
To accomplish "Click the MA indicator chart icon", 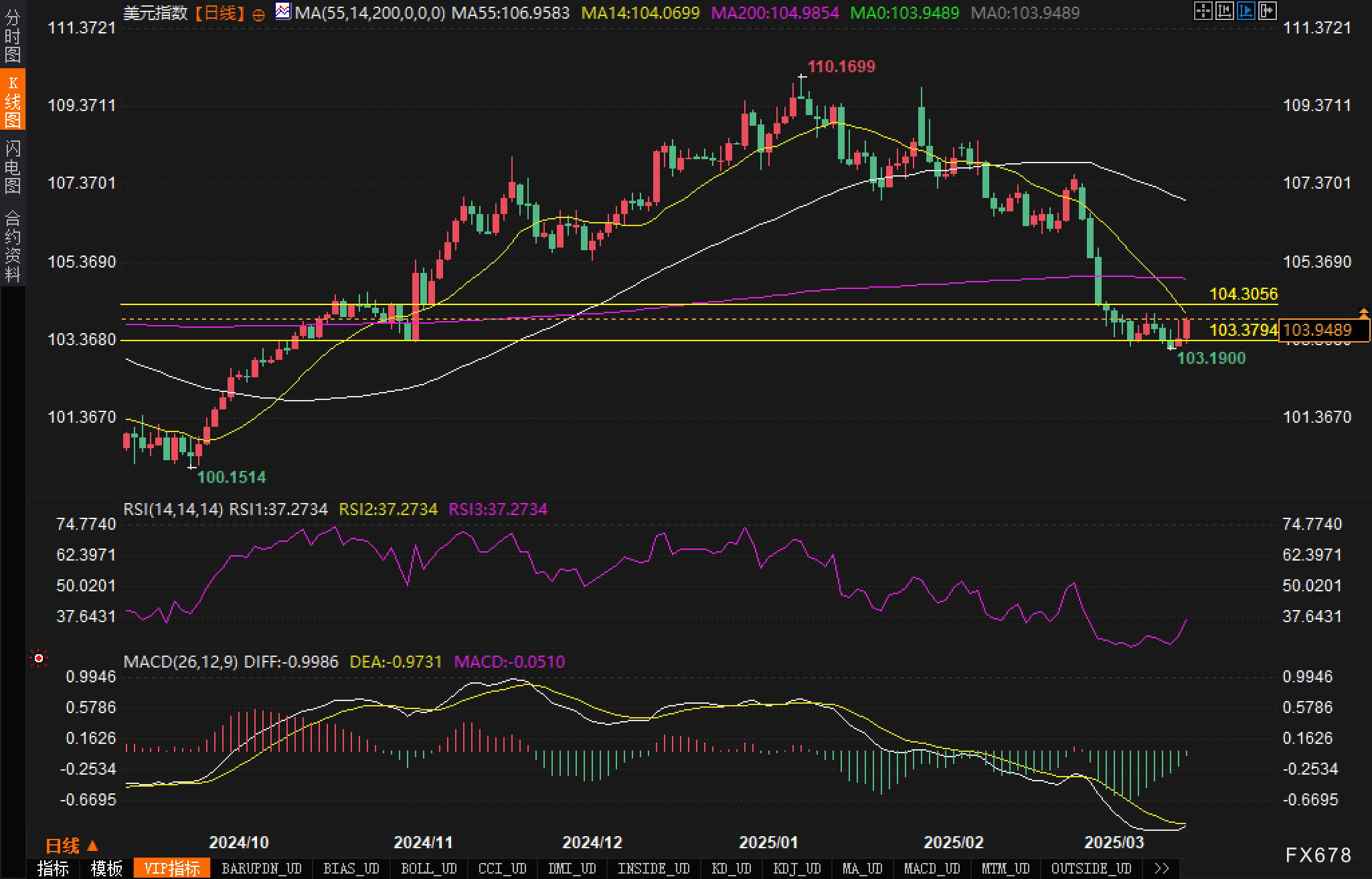I will 283,11.
